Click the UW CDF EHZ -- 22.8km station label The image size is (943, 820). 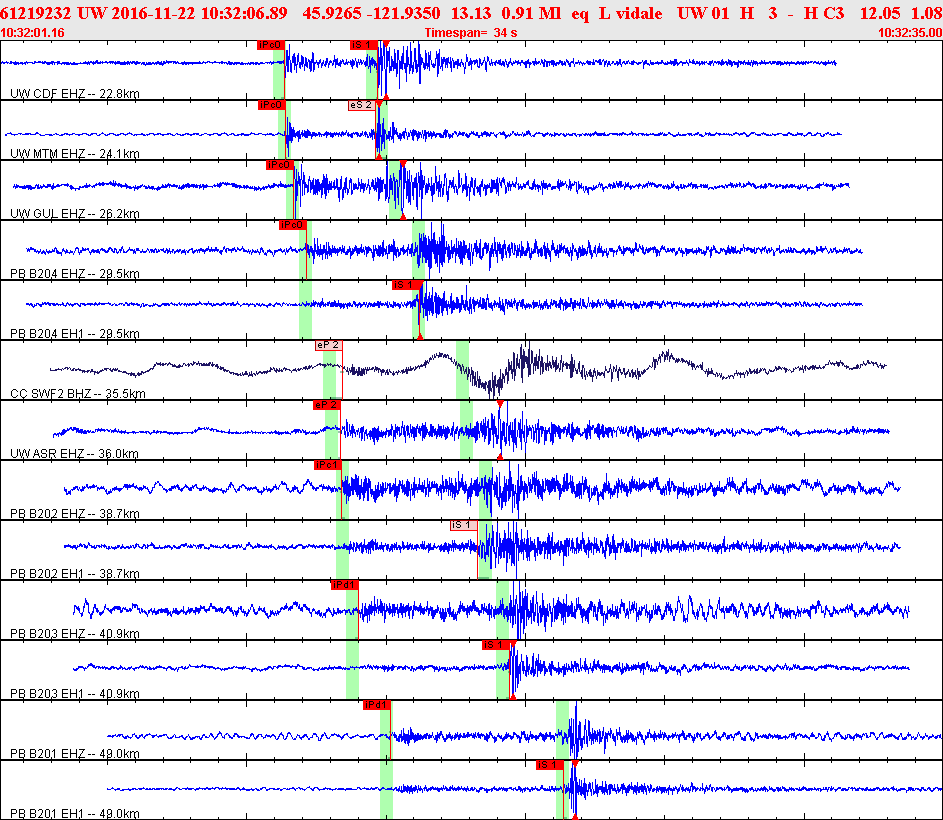pyautogui.click(x=75, y=93)
